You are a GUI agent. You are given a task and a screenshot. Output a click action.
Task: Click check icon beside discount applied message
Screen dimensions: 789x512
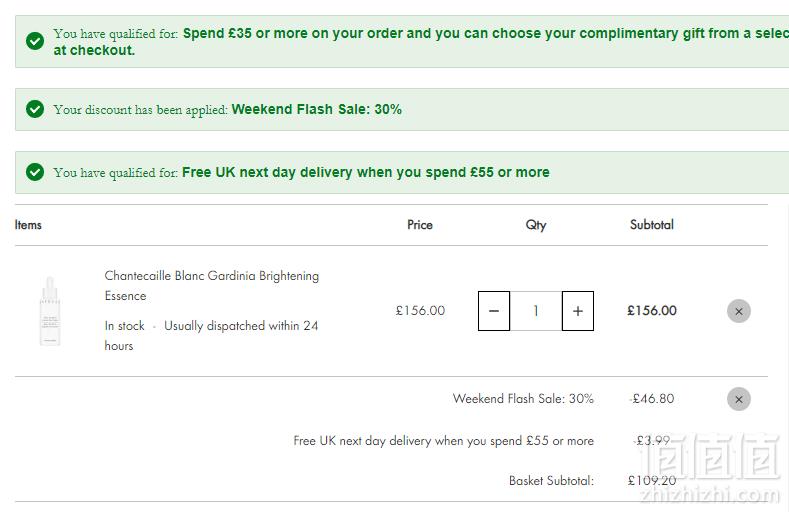(35, 109)
